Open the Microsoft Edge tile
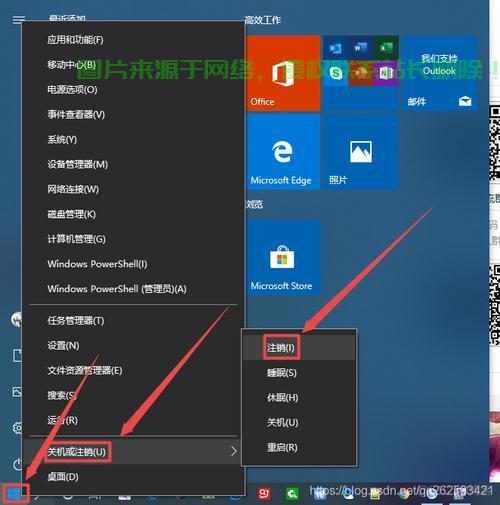 coord(284,152)
